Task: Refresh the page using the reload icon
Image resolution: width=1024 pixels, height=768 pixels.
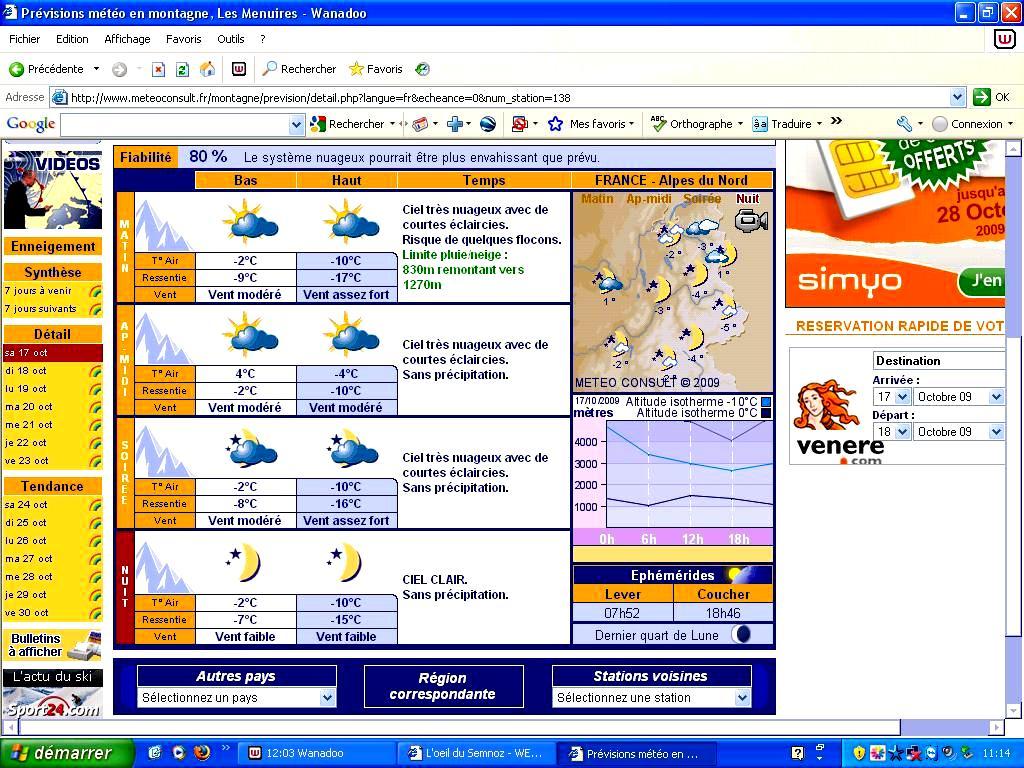Action: point(181,69)
